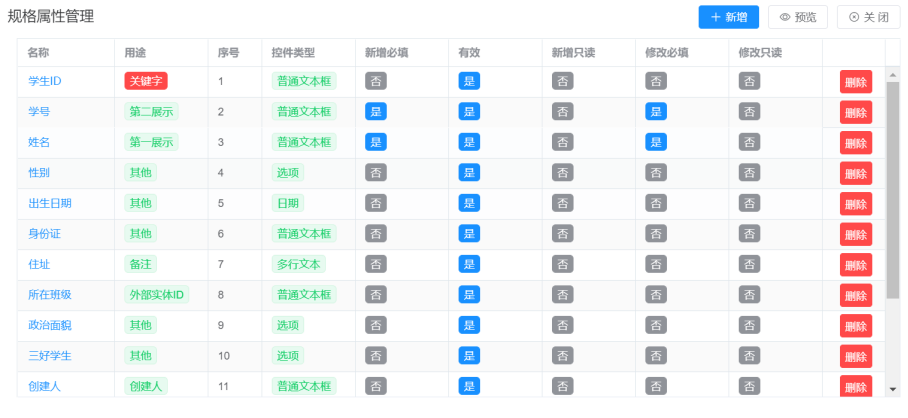Click the 备注 usage tag
The height and width of the screenshot is (418, 908).
(140, 265)
